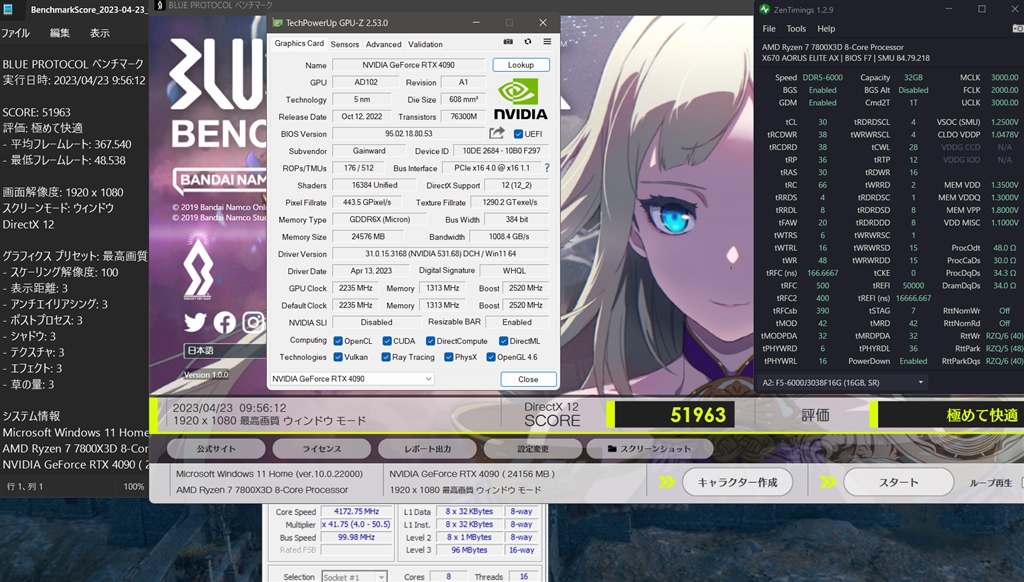
Task: Click the ZenTimings title bar app icon
Action: (765, 10)
